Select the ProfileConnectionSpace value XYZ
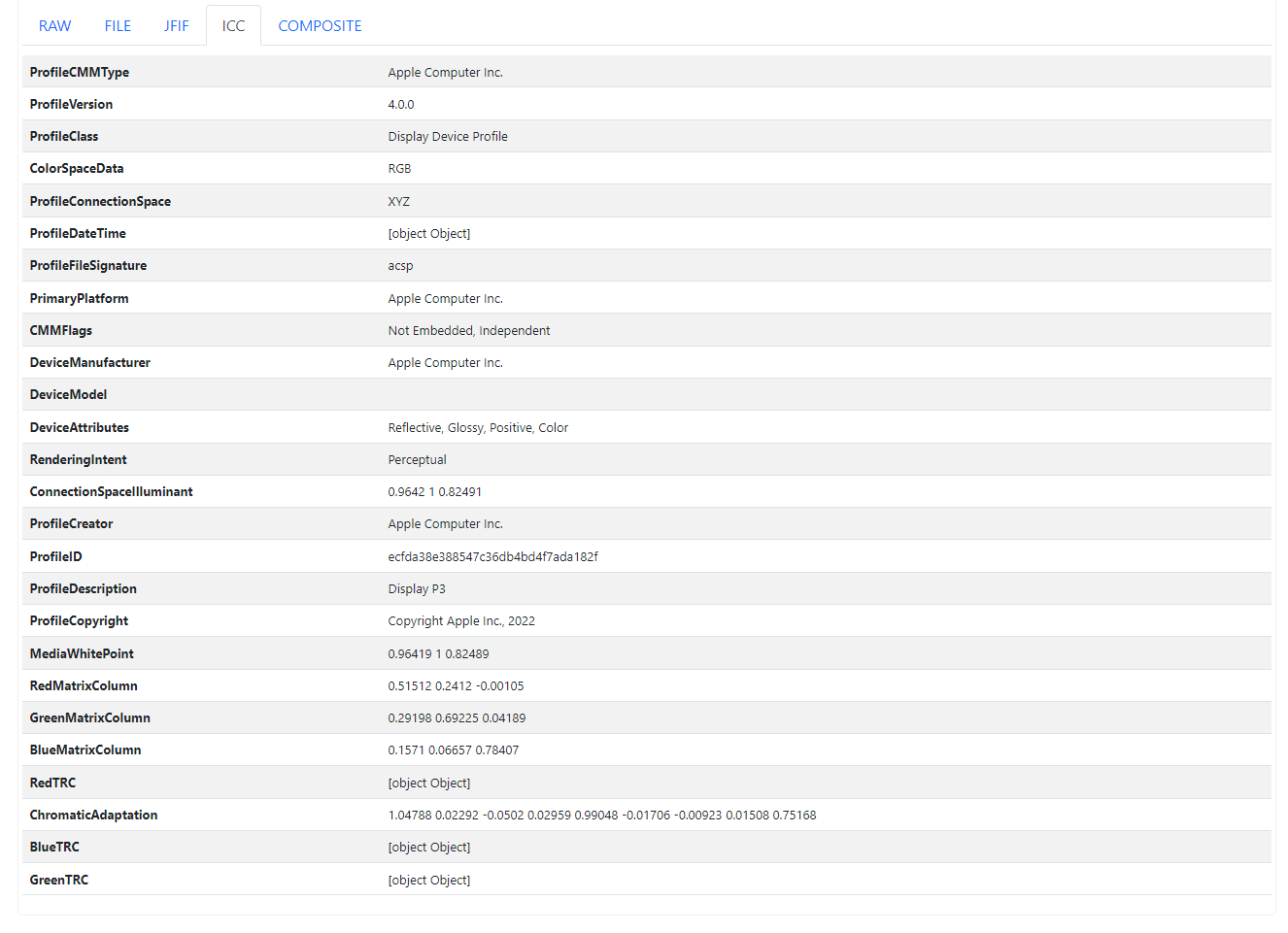Image resolution: width=1288 pixels, height=933 pixels. [399, 202]
